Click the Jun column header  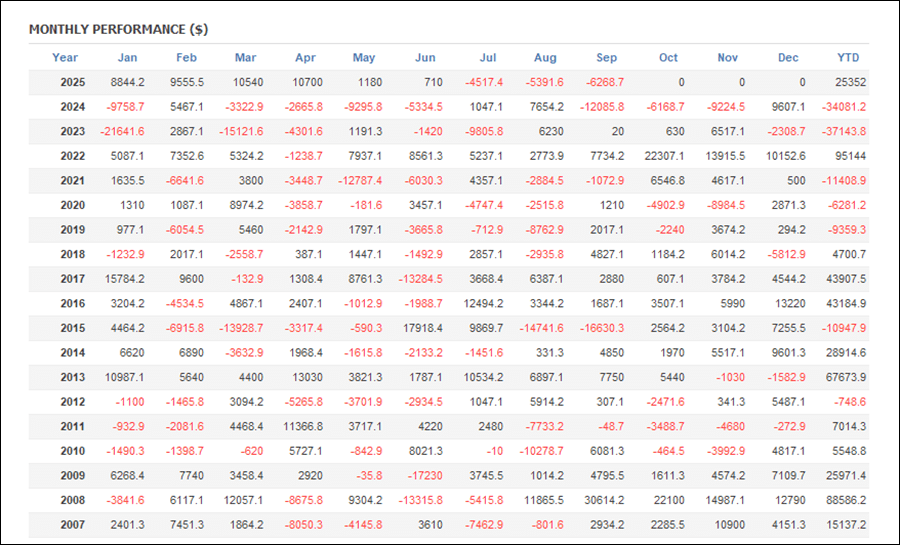(x=425, y=58)
